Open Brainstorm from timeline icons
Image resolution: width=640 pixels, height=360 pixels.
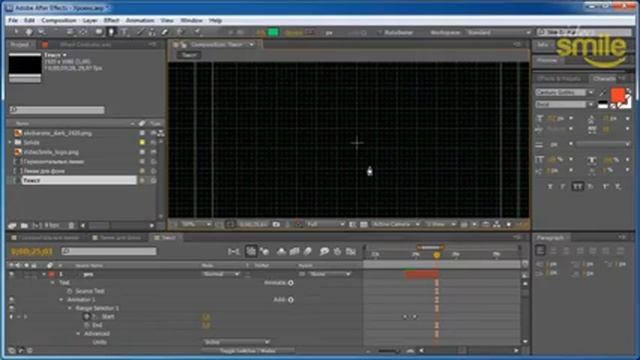(x=324, y=251)
